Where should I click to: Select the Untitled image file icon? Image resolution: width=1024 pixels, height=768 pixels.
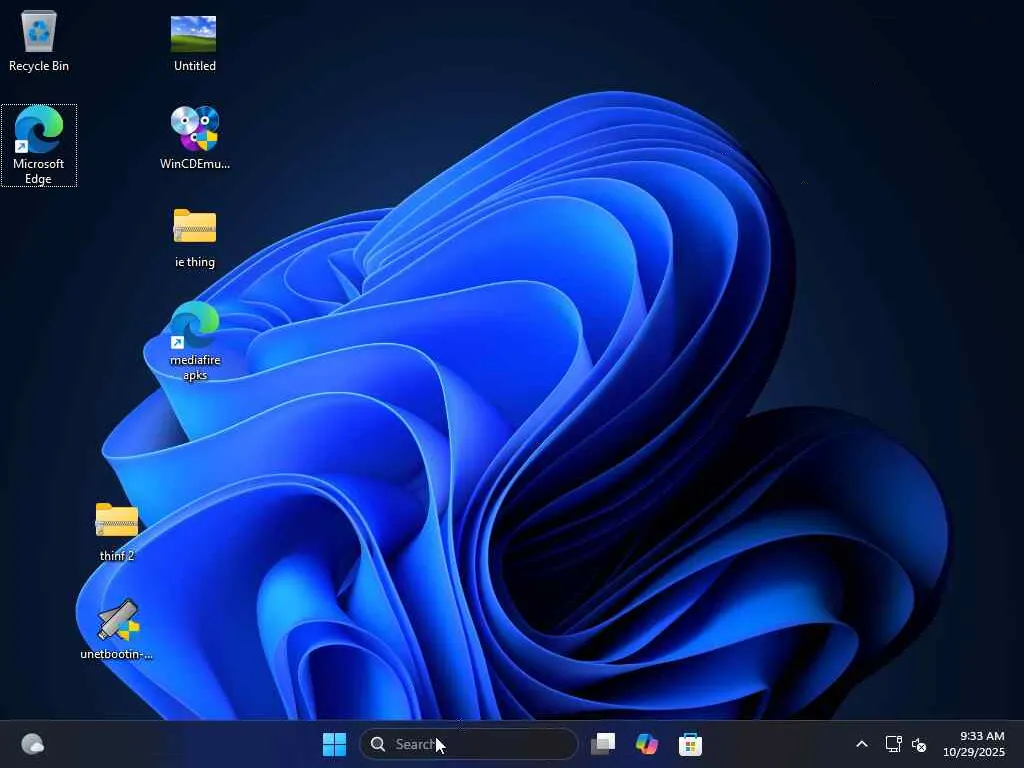193,34
